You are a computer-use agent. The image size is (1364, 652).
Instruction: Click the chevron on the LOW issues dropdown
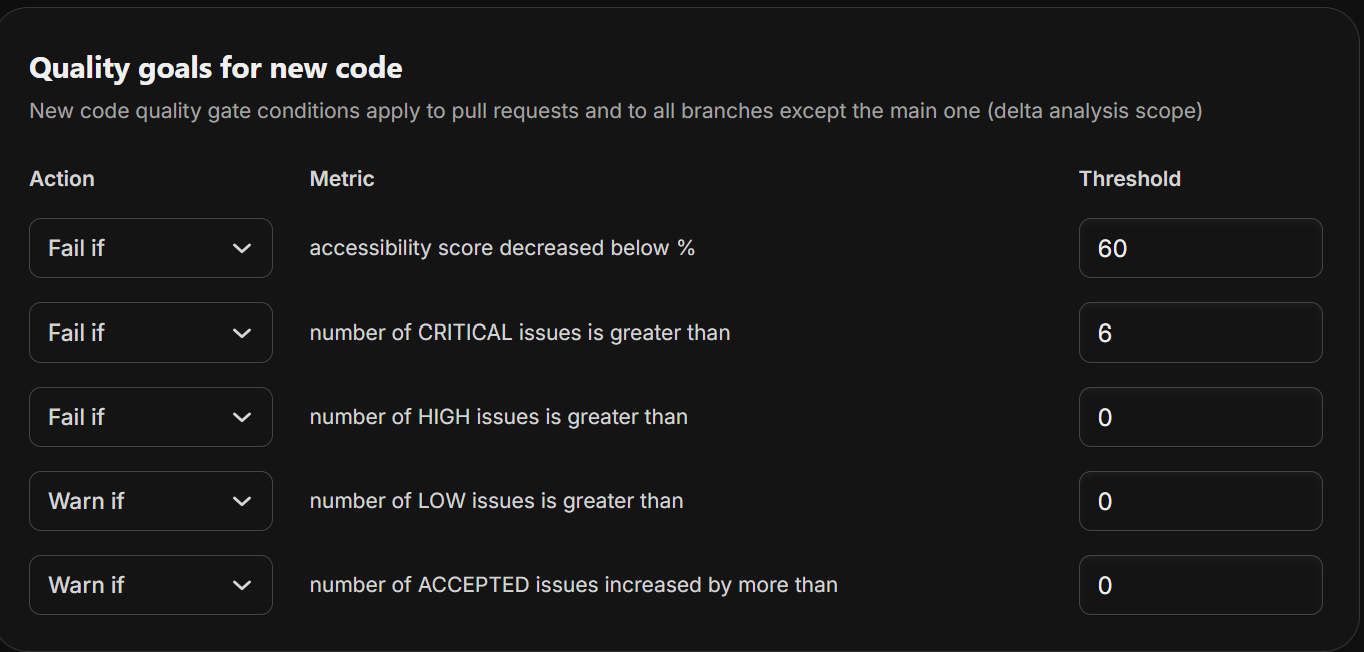click(x=242, y=501)
